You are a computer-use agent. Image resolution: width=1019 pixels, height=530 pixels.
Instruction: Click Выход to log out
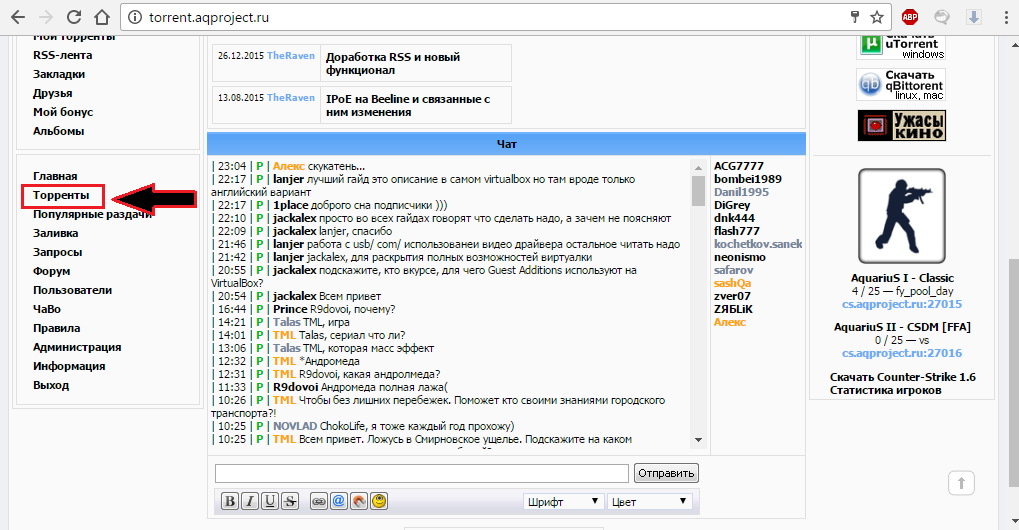(51, 385)
